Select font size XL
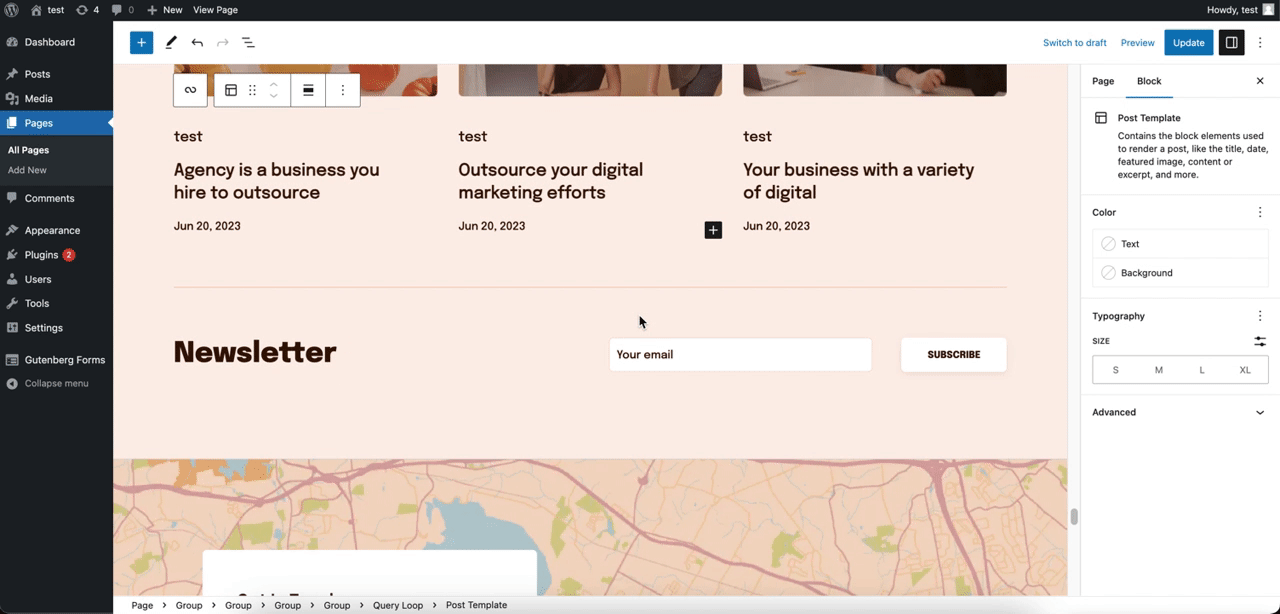Screen dimensions: 1280x614 pos(1245,370)
